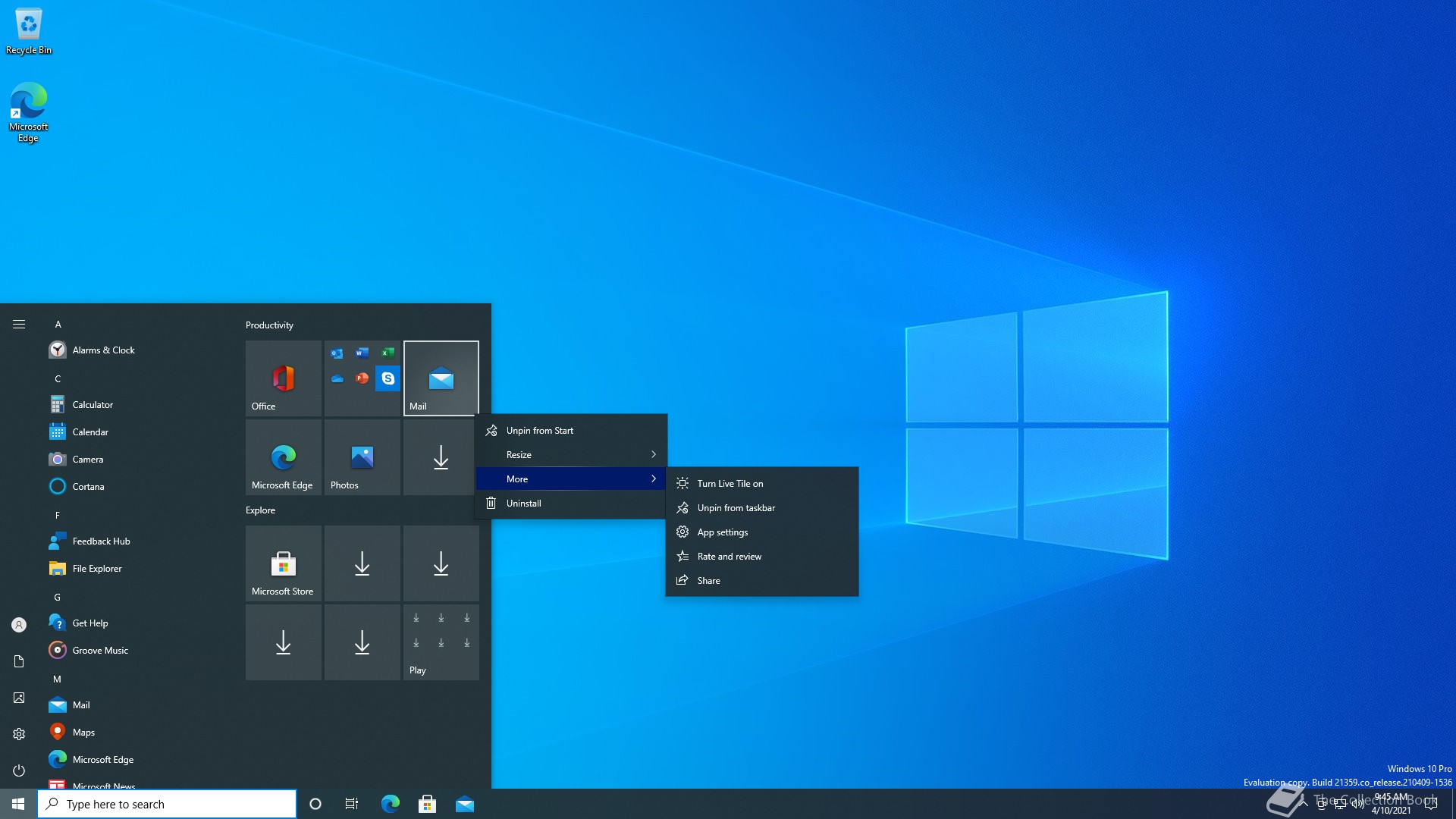Click the user account icon in Start rail
Image resolution: width=1456 pixels, height=819 pixels.
(x=19, y=625)
